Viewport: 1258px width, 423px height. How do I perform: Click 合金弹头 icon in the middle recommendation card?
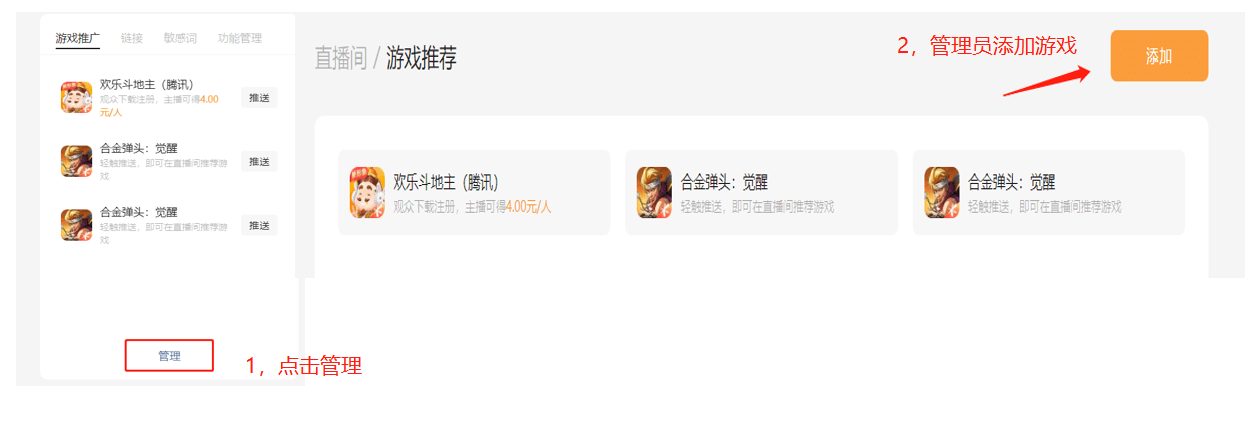click(654, 192)
